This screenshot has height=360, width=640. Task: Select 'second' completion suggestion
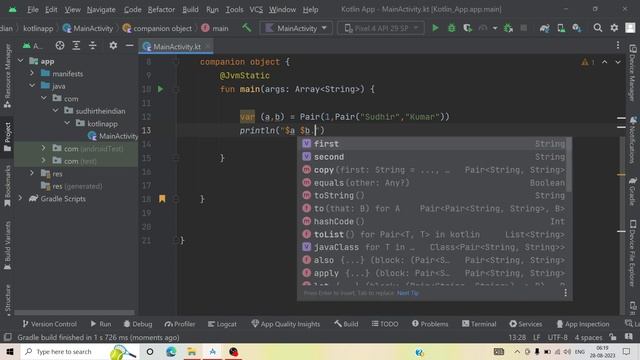pyautogui.click(x=433, y=157)
